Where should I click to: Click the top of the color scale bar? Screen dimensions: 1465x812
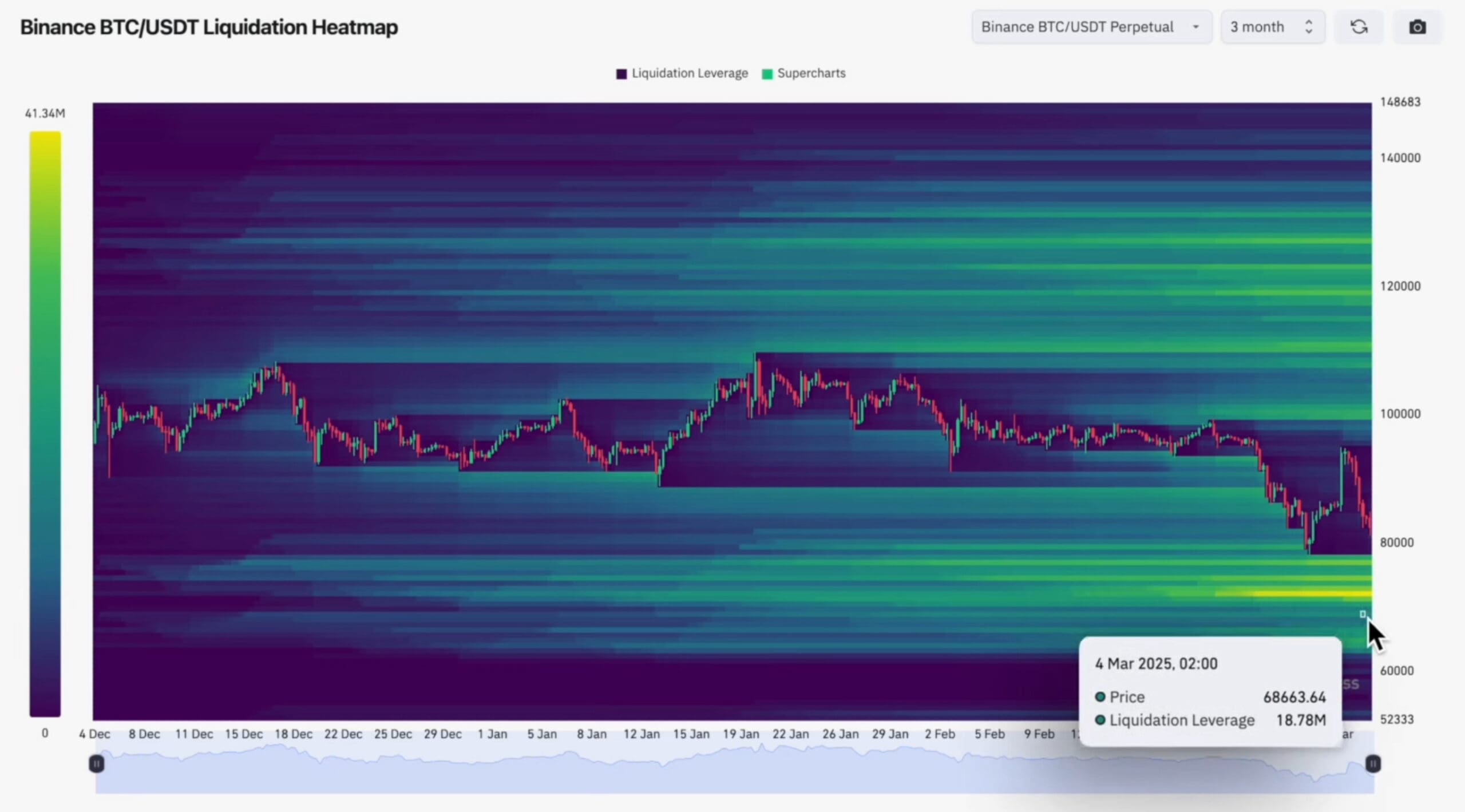click(x=45, y=137)
